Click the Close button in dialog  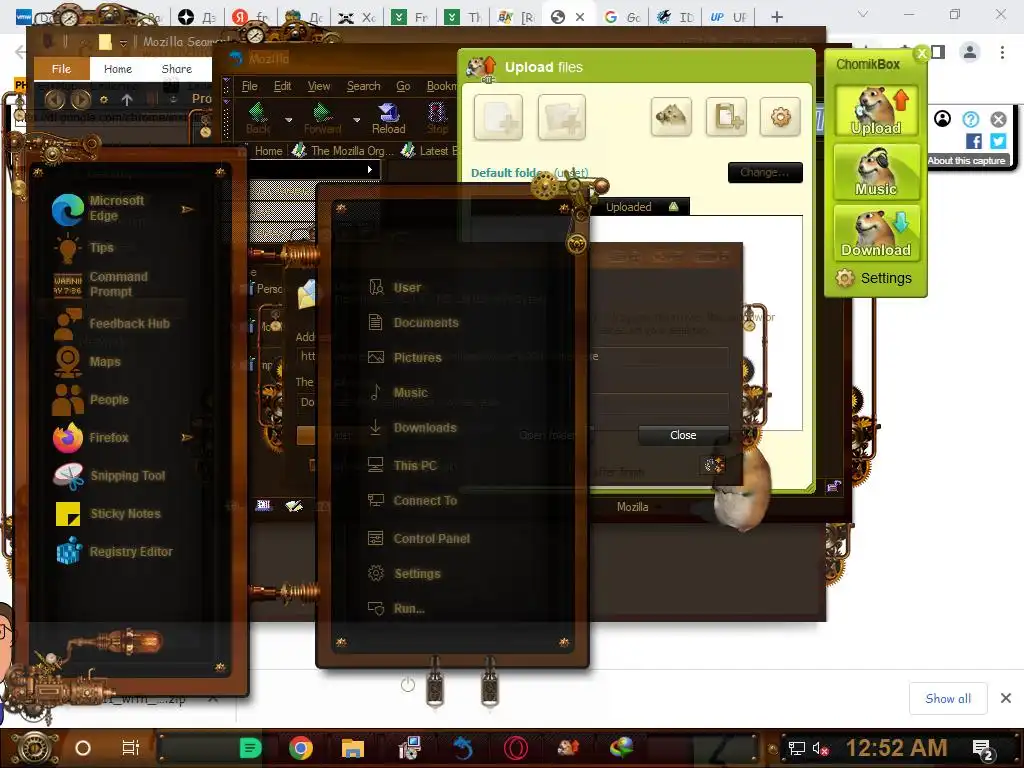tap(683, 435)
